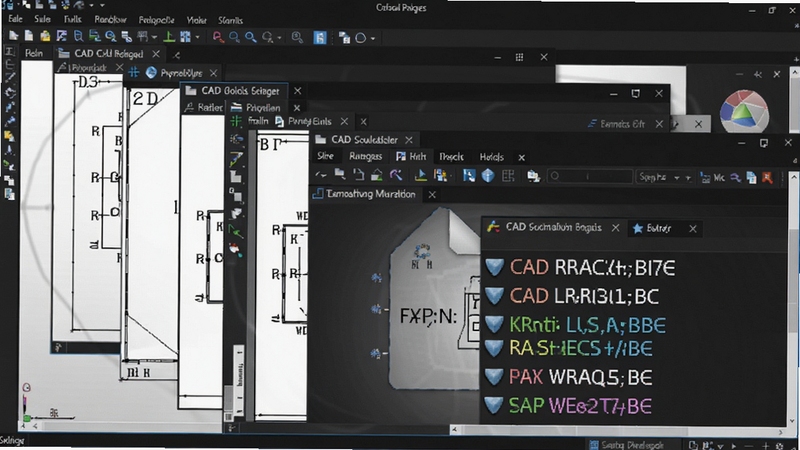This screenshot has height=450, width=800.
Task: Click the 'RA St:IECS+/;BE' list entry text
Action: coord(581,348)
